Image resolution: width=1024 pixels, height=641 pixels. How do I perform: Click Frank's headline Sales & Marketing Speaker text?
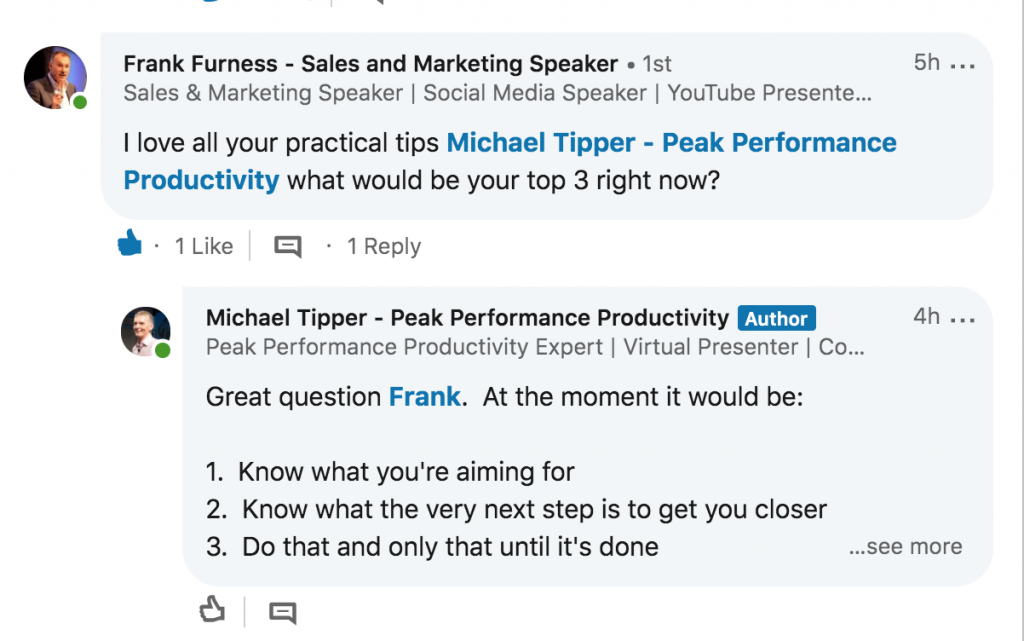263,93
